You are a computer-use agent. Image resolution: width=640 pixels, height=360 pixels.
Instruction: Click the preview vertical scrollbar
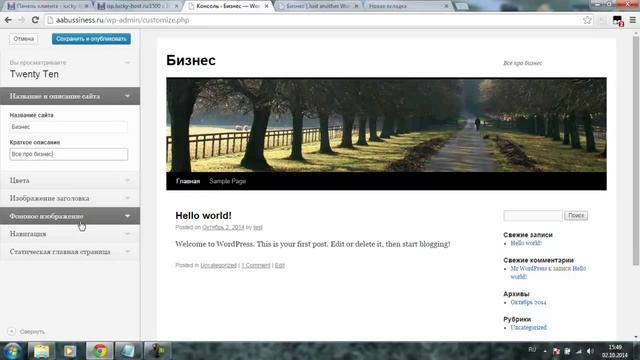click(636, 151)
